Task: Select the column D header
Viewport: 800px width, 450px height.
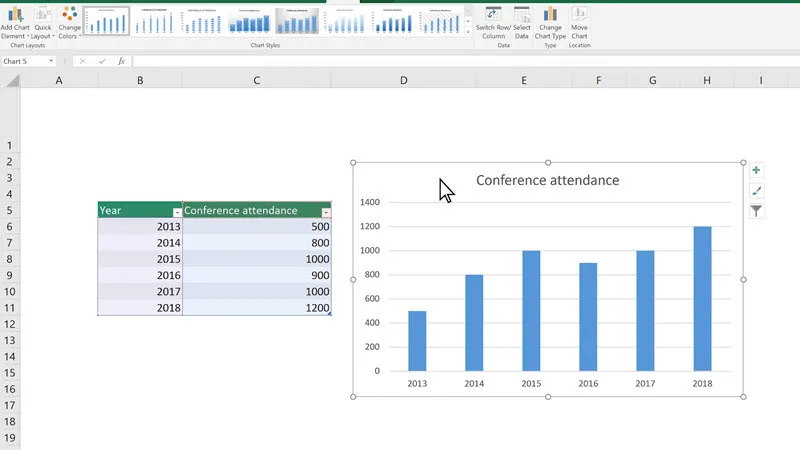Action: coord(403,80)
